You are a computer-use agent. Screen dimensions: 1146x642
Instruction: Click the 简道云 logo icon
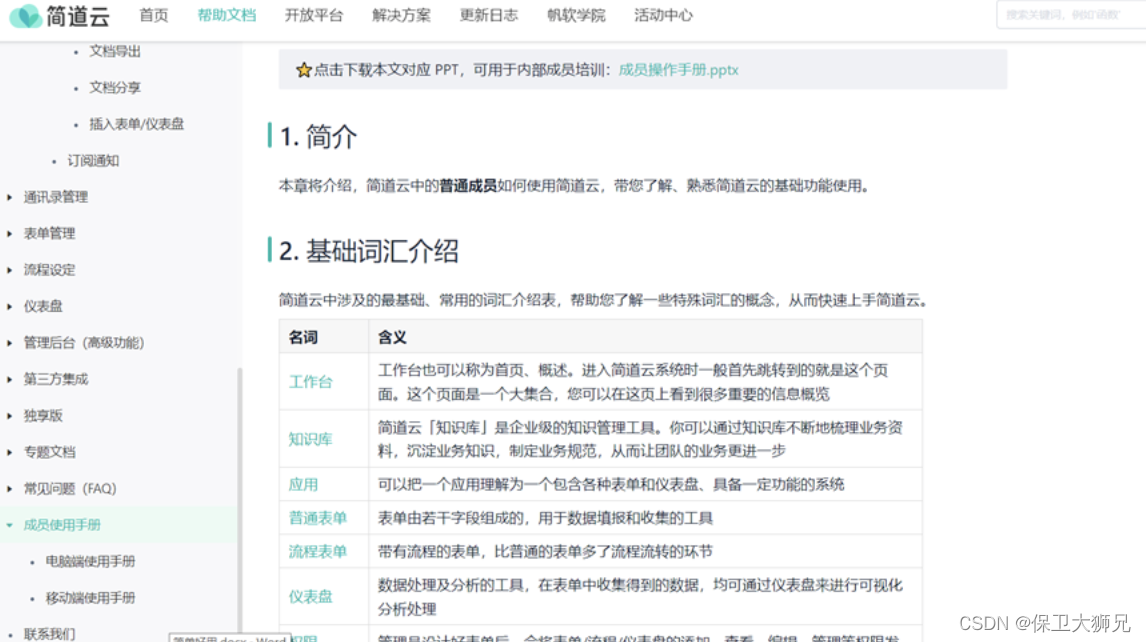(x=26, y=15)
